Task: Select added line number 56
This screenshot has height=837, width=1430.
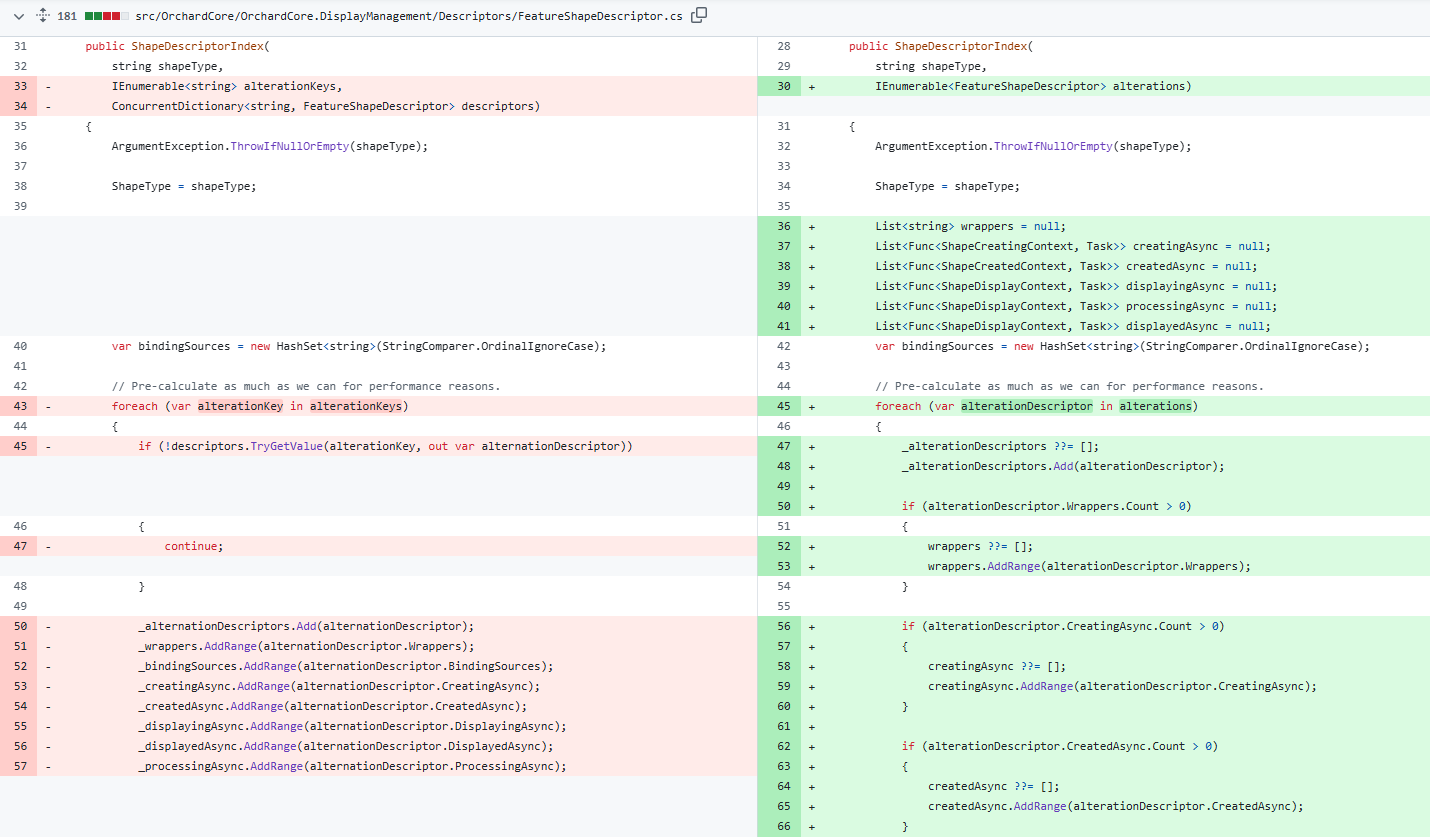Action: pos(784,626)
